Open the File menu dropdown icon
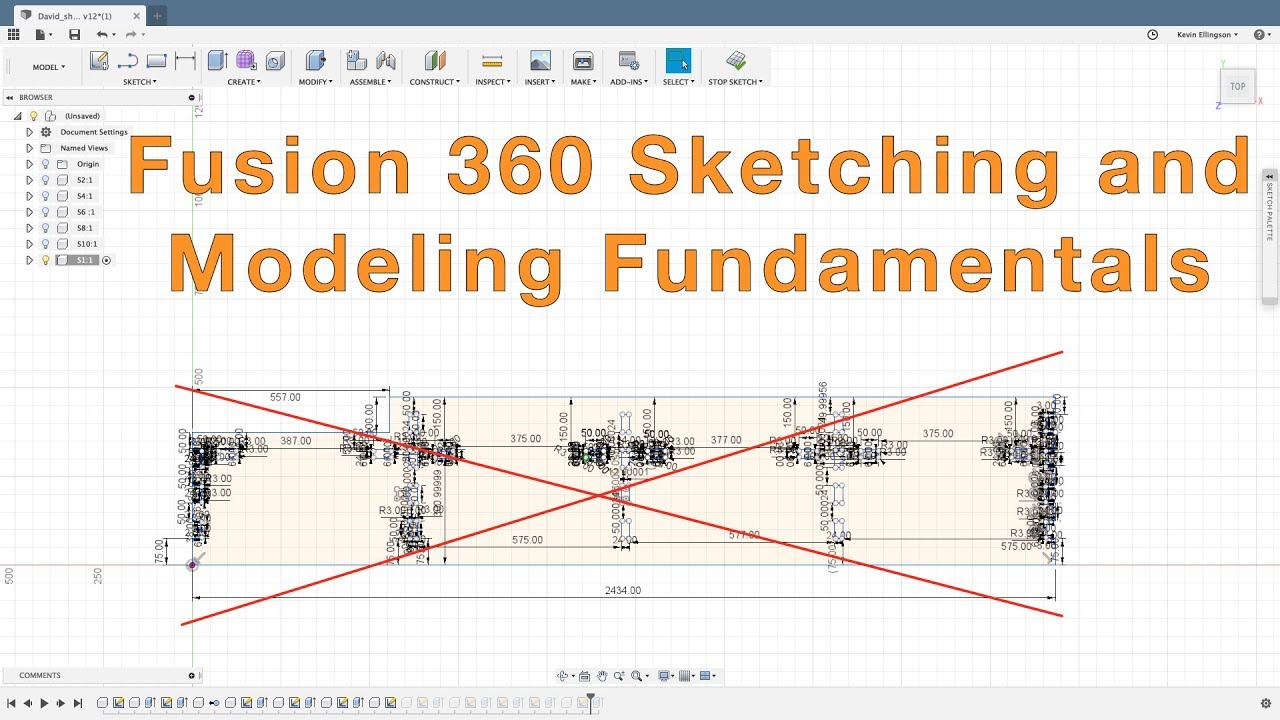This screenshot has width=1280, height=720. tap(43, 34)
